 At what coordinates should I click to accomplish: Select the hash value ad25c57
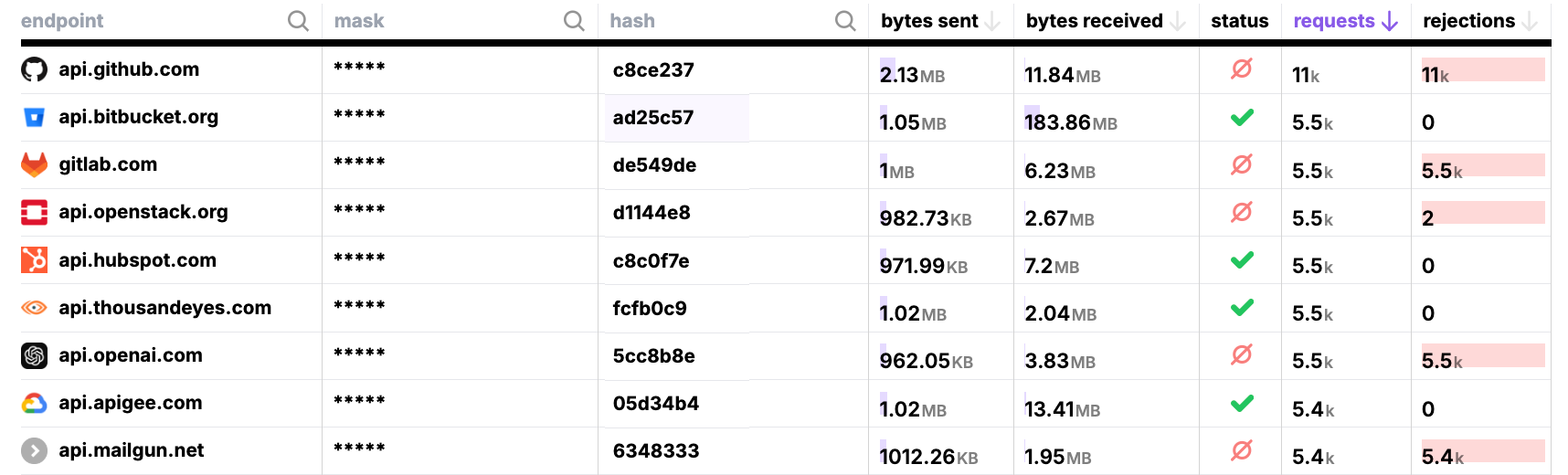(653, 118)
